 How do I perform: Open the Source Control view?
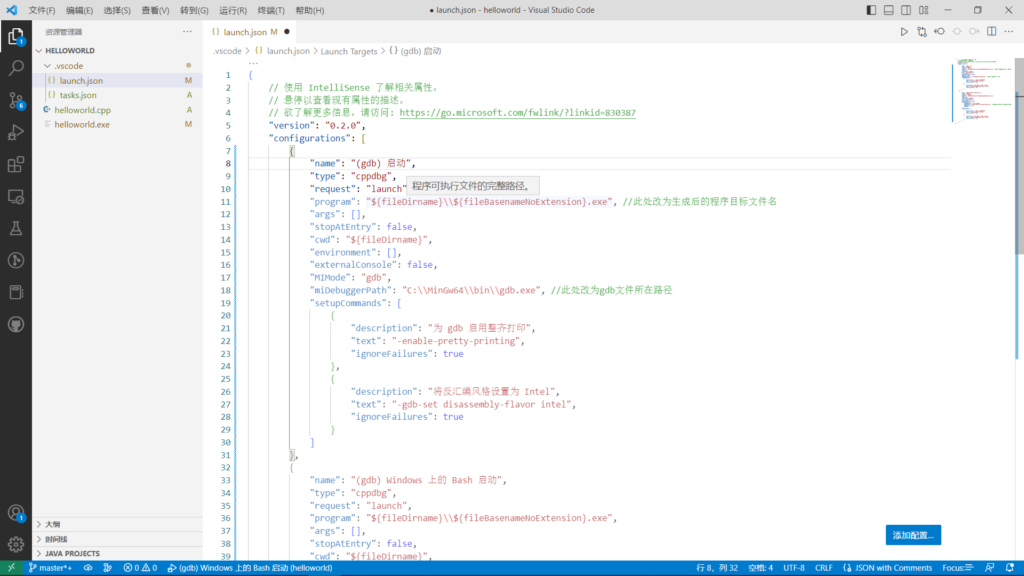(16, 100)
